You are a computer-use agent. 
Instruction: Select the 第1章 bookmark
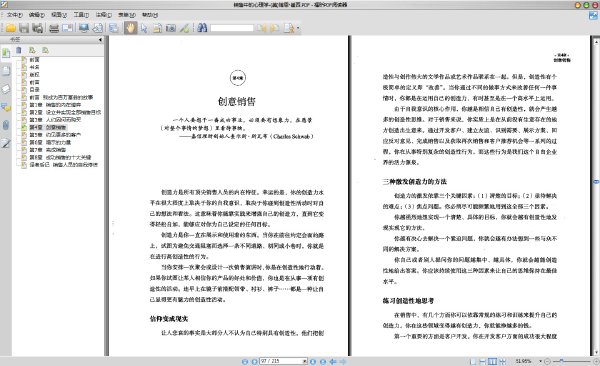(55, 105)
